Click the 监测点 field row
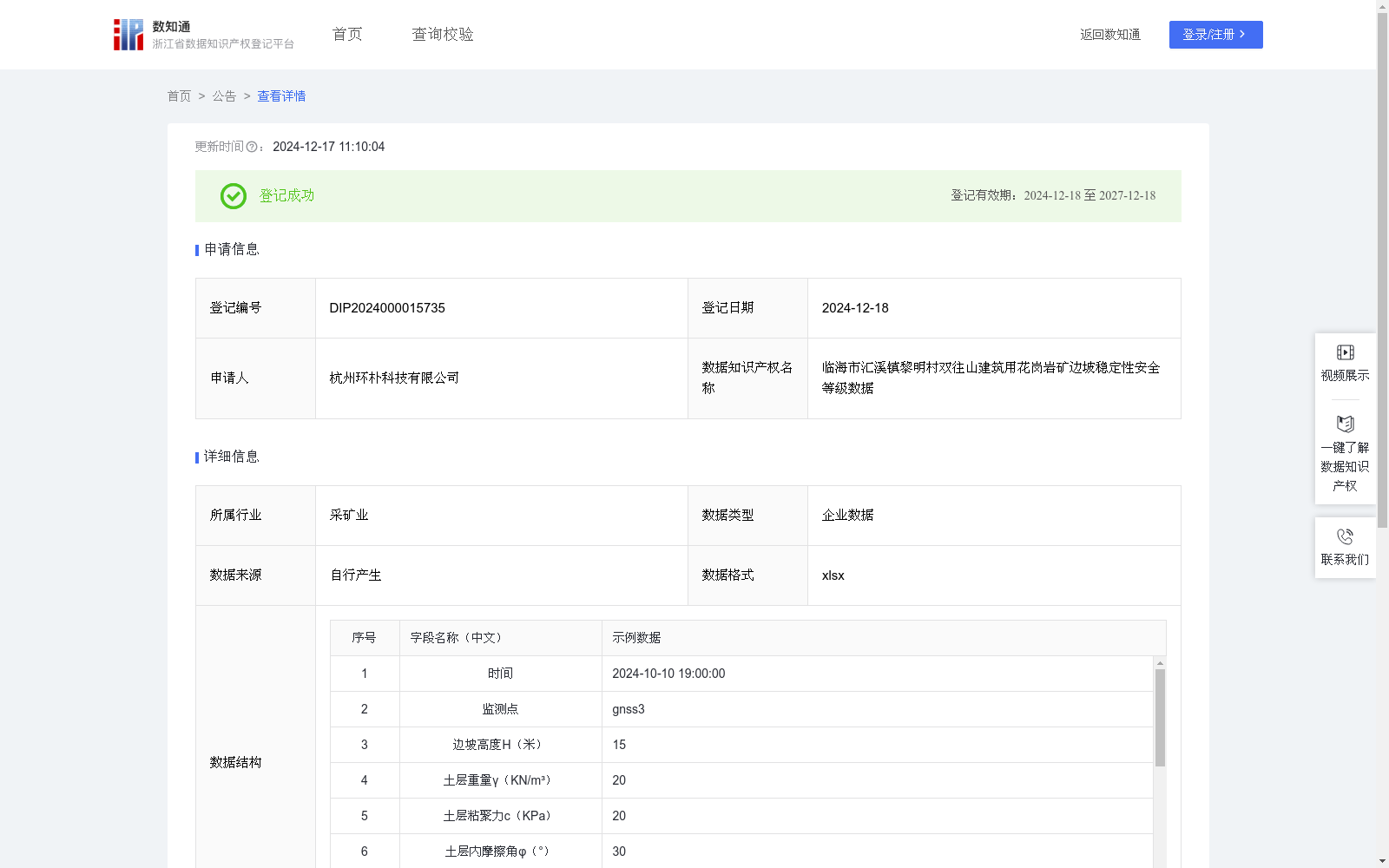Viewport: 1389px width, 868px height. pos(741,709)
